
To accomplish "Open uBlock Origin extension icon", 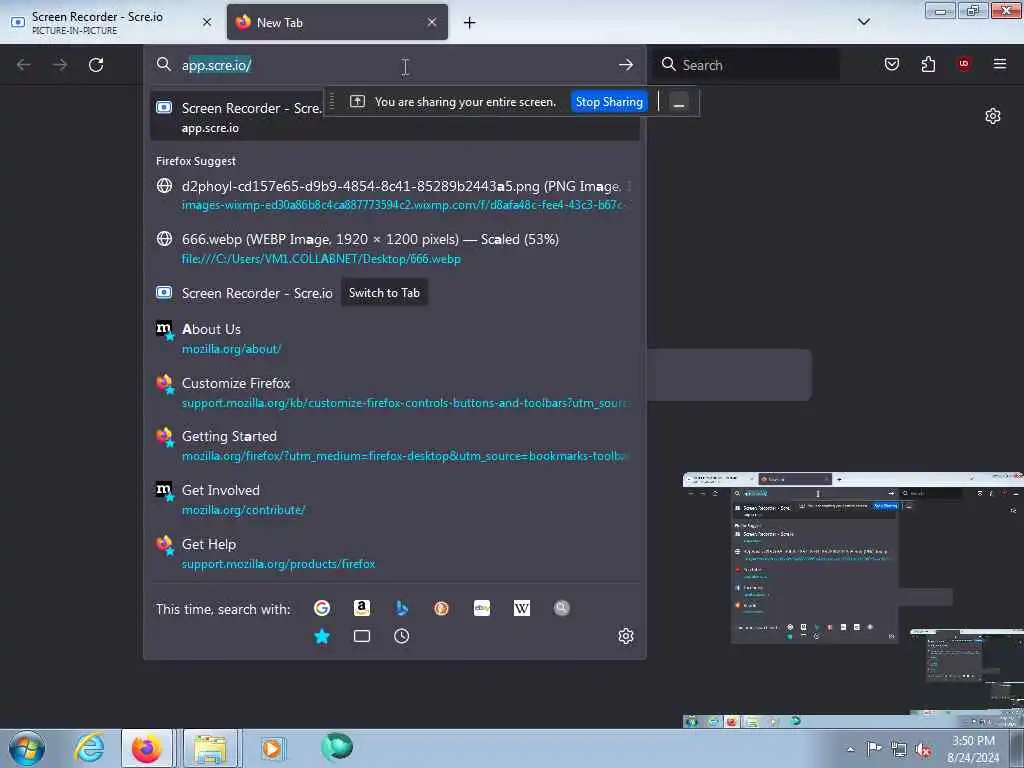I will [964, 64].
